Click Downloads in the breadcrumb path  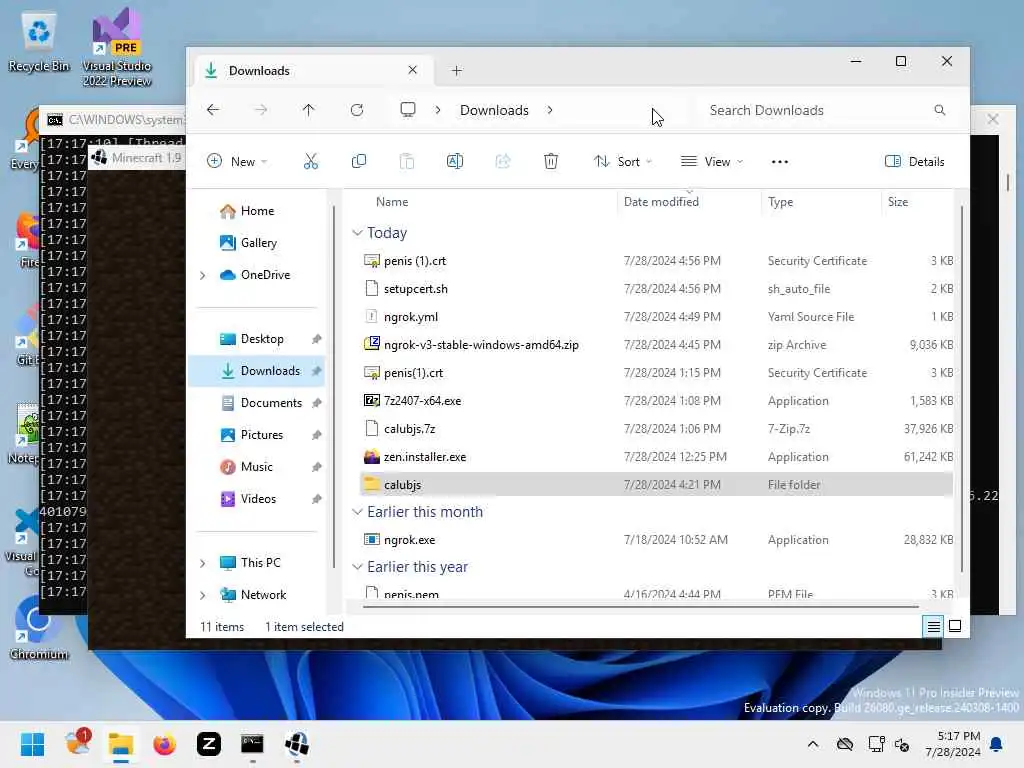point(494,110)
